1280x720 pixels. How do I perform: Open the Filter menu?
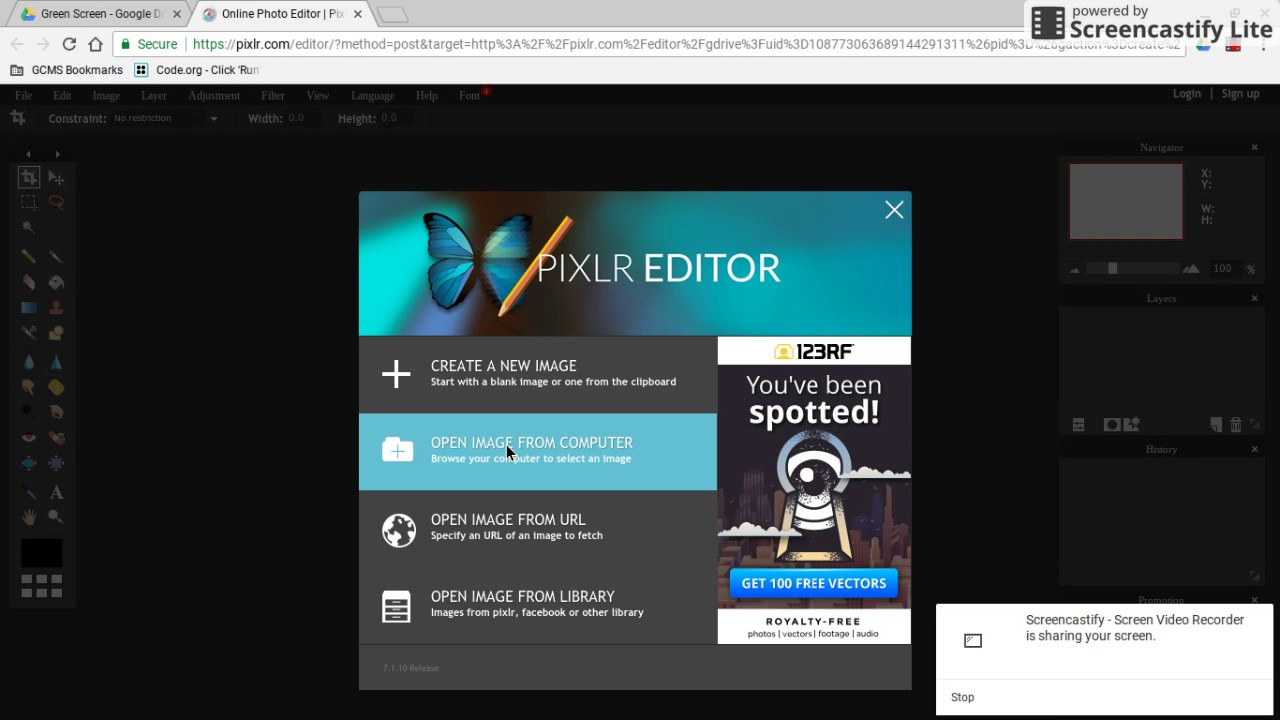(x=272, y=95)
